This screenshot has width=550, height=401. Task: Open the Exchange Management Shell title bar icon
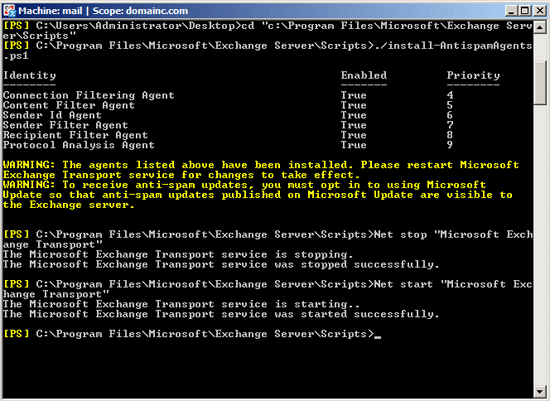9,11
